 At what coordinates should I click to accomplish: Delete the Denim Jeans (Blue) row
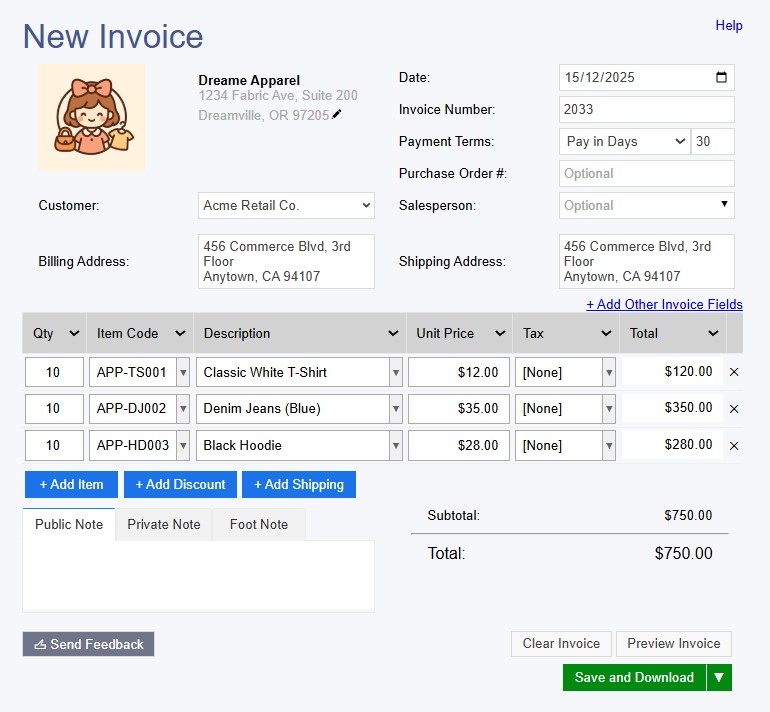[734, 409]
